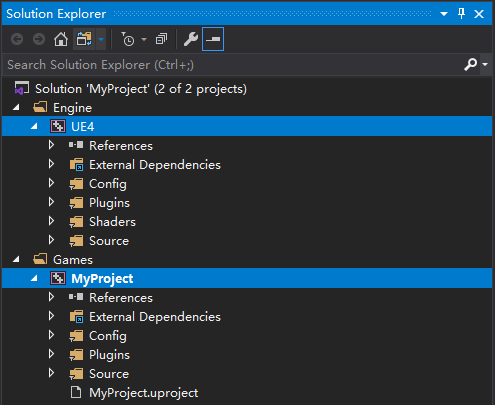Viewport: 495px width, 405px height.
Task: Click the Plugins folder icon under MyProject
Action: click(x=76, y=355)
